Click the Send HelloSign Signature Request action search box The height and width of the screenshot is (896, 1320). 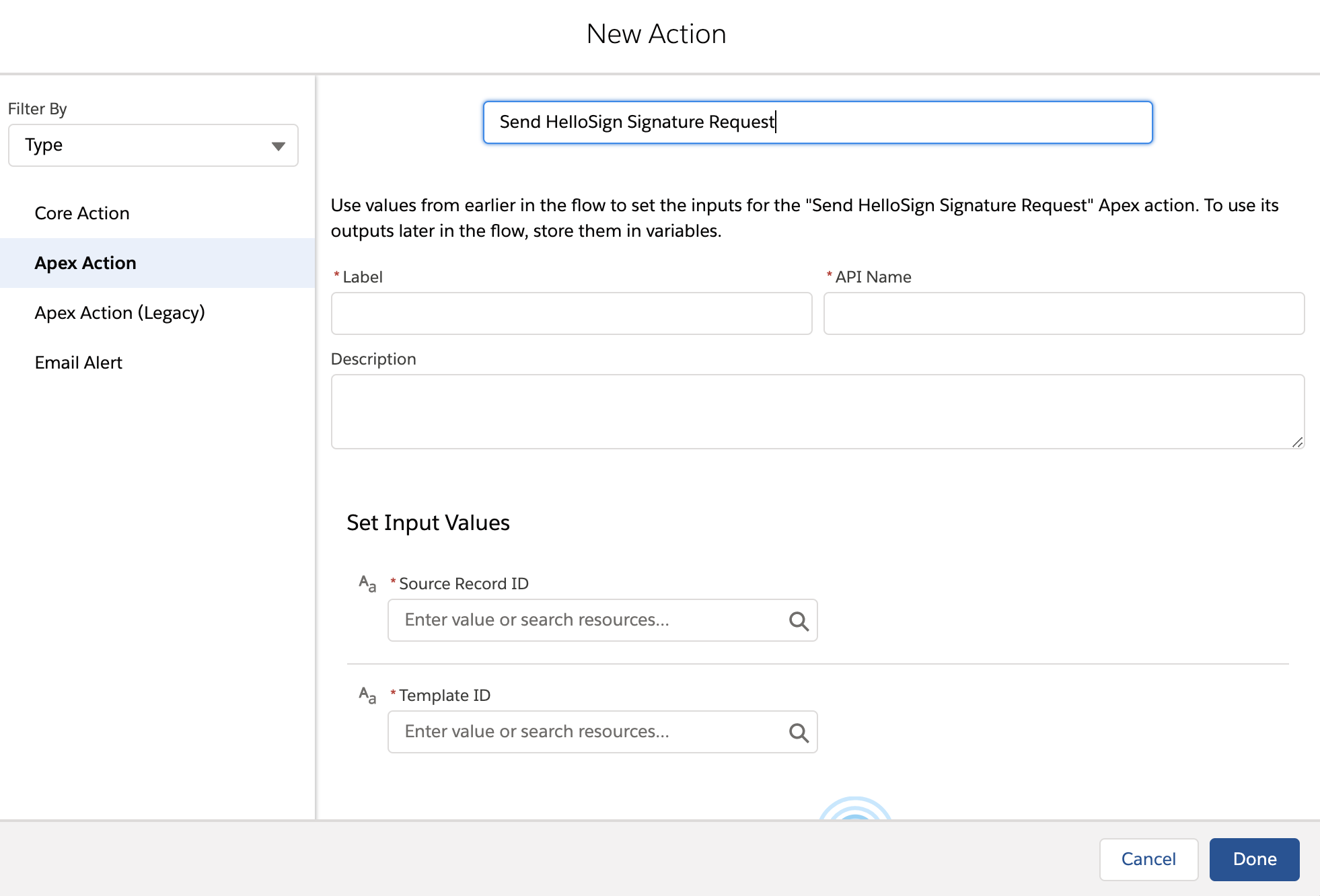coord(817,122)
